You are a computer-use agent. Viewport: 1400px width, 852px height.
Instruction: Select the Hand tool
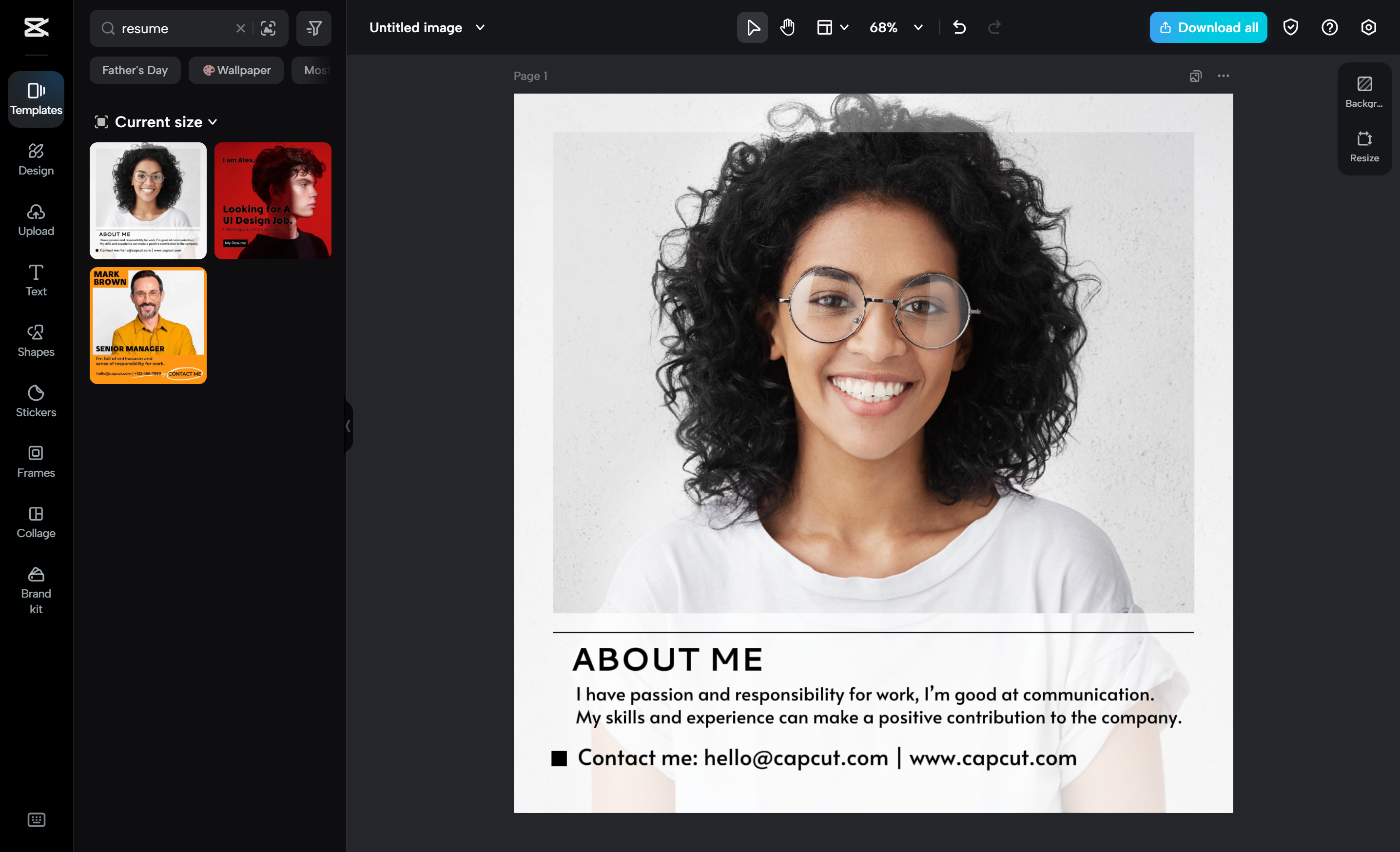click(x=788, y=27)
